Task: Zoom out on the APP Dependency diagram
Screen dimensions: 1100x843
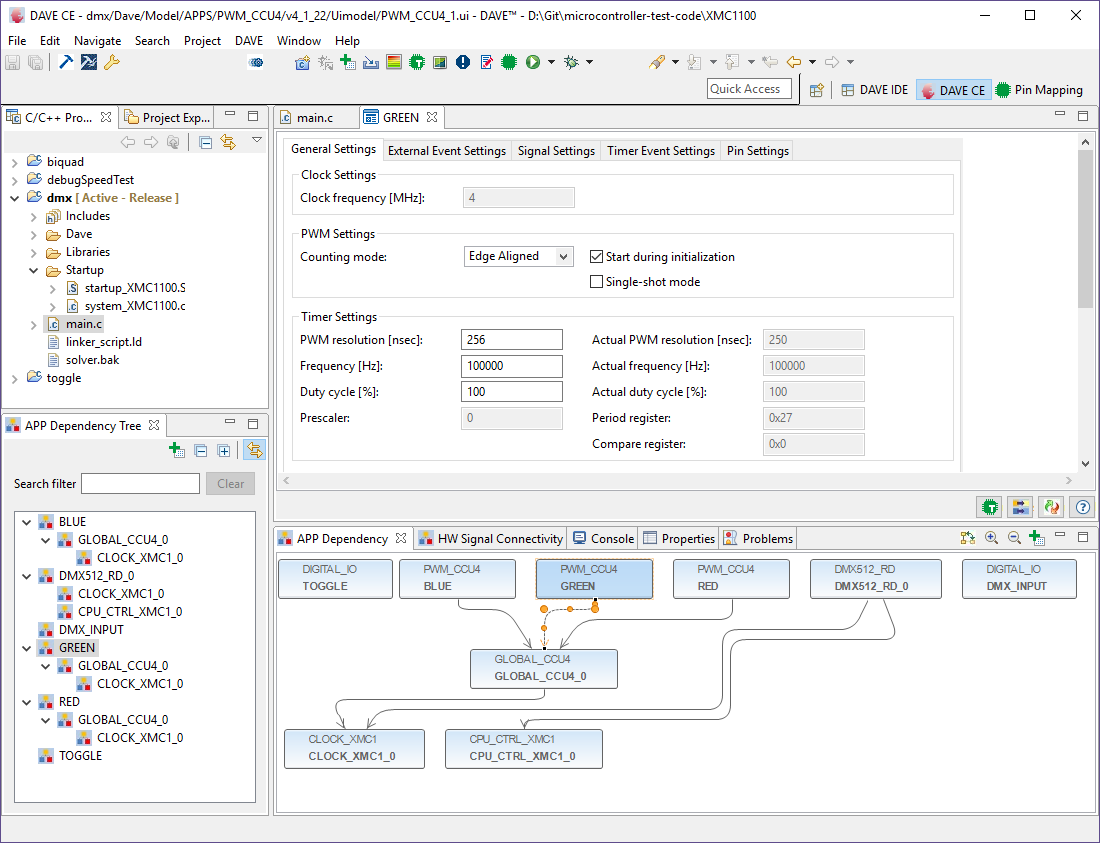Action: pos(1014,538)
